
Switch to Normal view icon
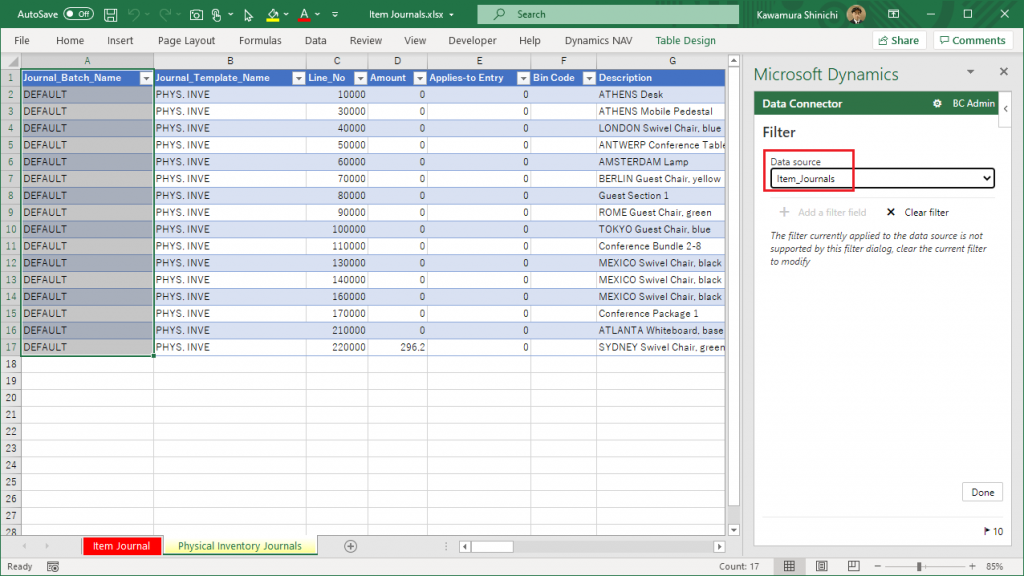[x=790, y=566]
